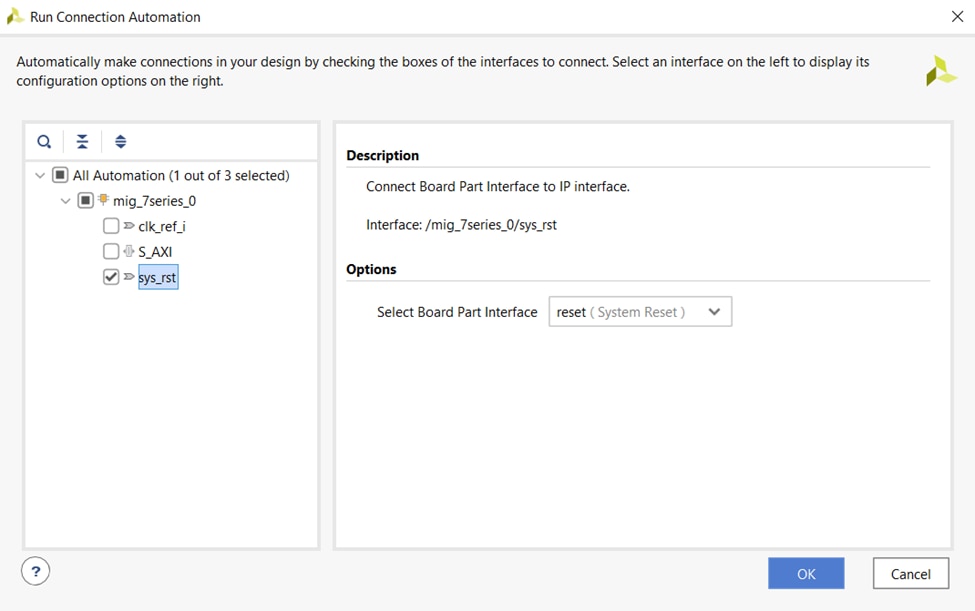Uncheck the sys_rst checkbox

(x=111, y=277)
